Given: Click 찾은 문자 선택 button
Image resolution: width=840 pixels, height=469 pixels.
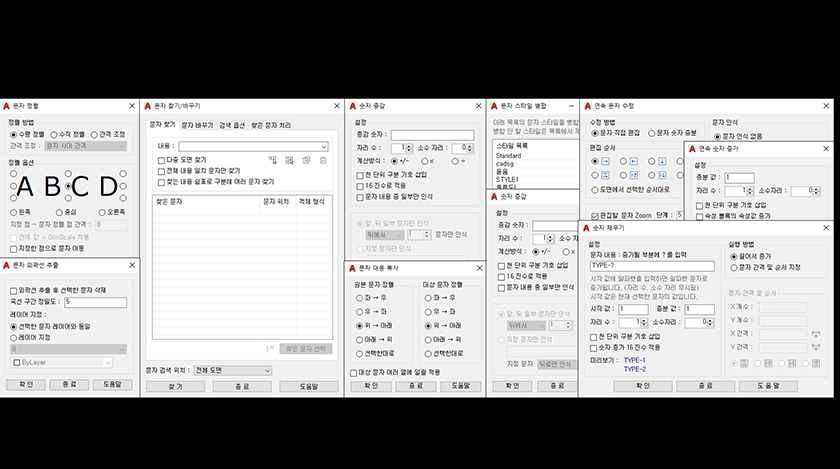Looking at the screenshot, I should pos(306,349).
